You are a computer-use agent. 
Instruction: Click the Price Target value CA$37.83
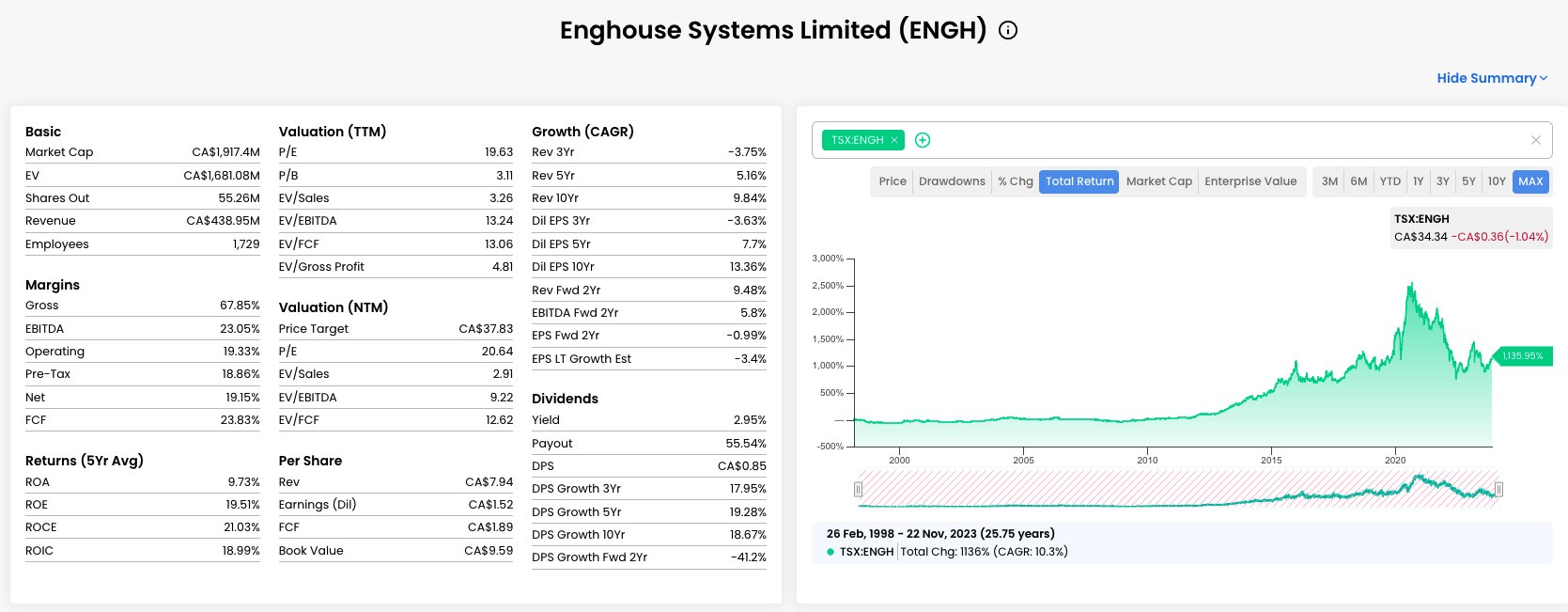pos(486,329)
